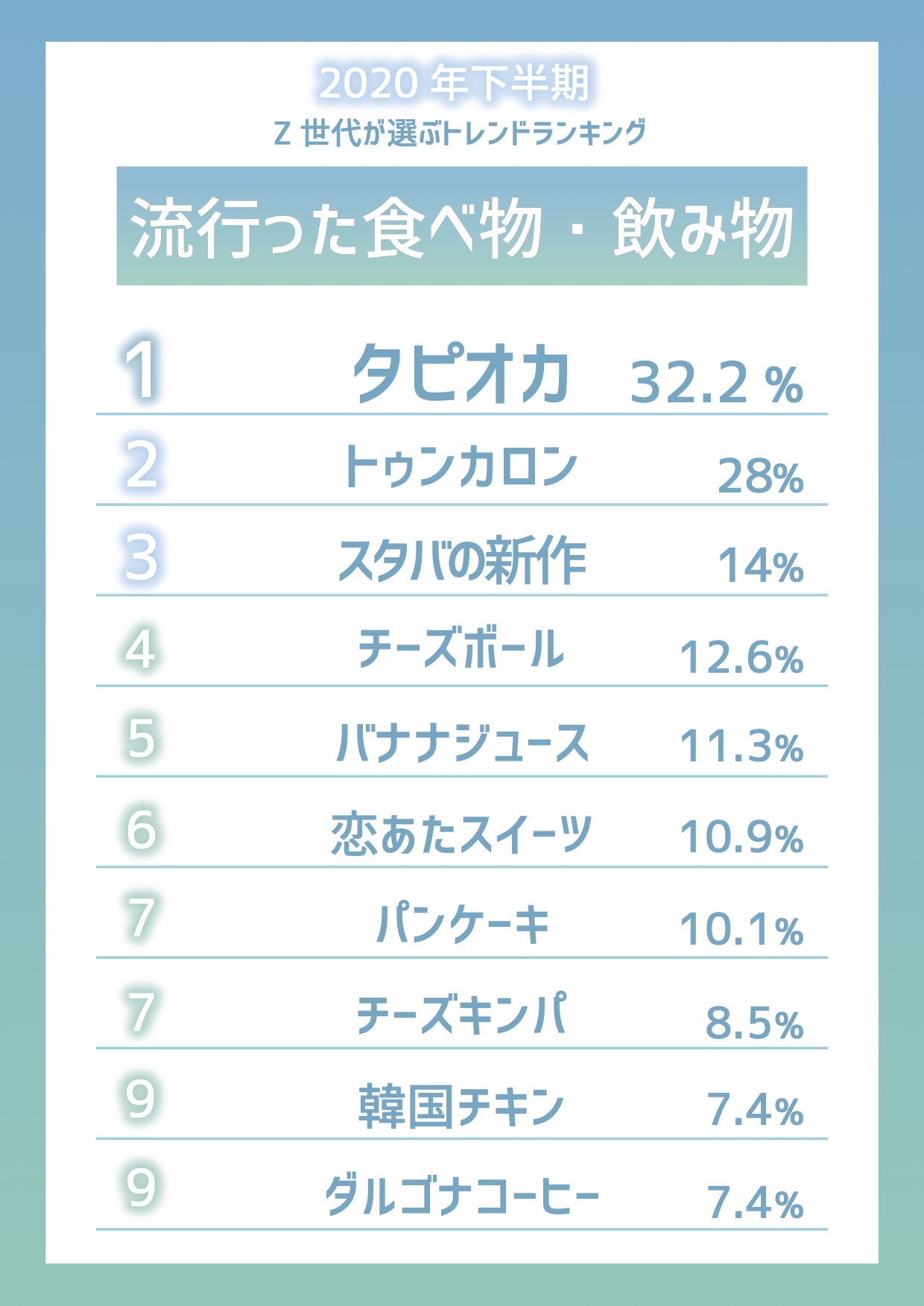The width and height of the screenshot is (924, 1306).
Task: Select the rank 1 item タピオカ
Action: pos(461,373)
